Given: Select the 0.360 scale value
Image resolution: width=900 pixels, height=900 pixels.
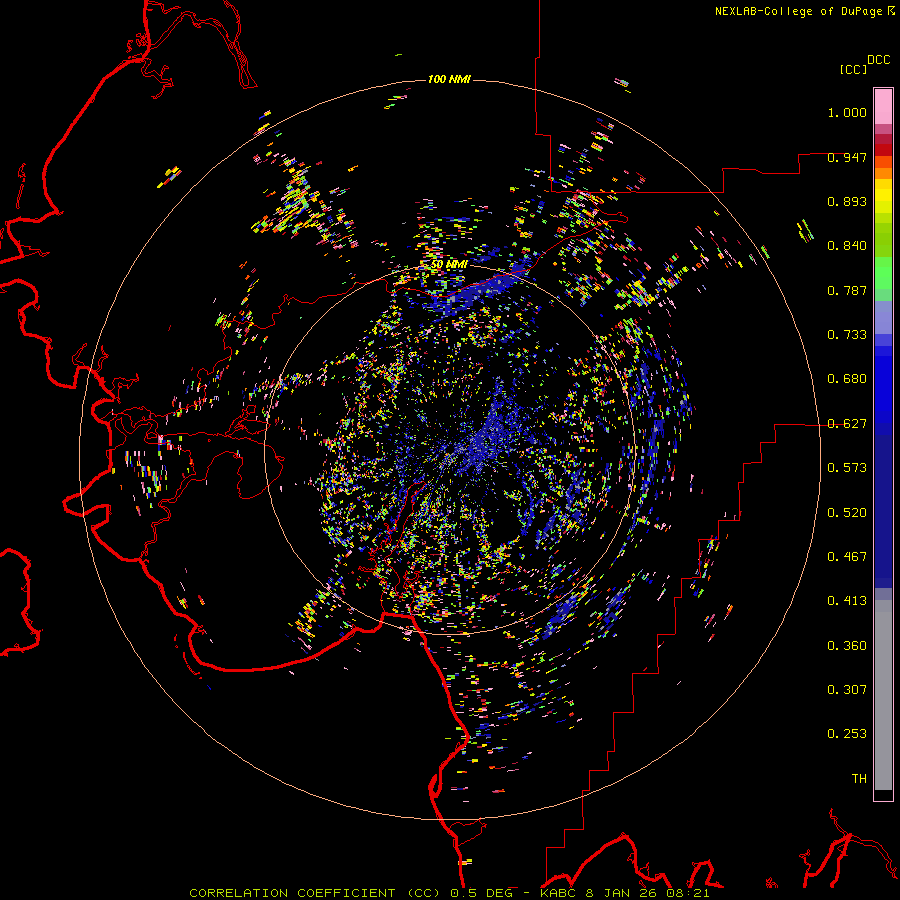Looking at the screenshot, I should pyautogui.click(x=847, y=646).
